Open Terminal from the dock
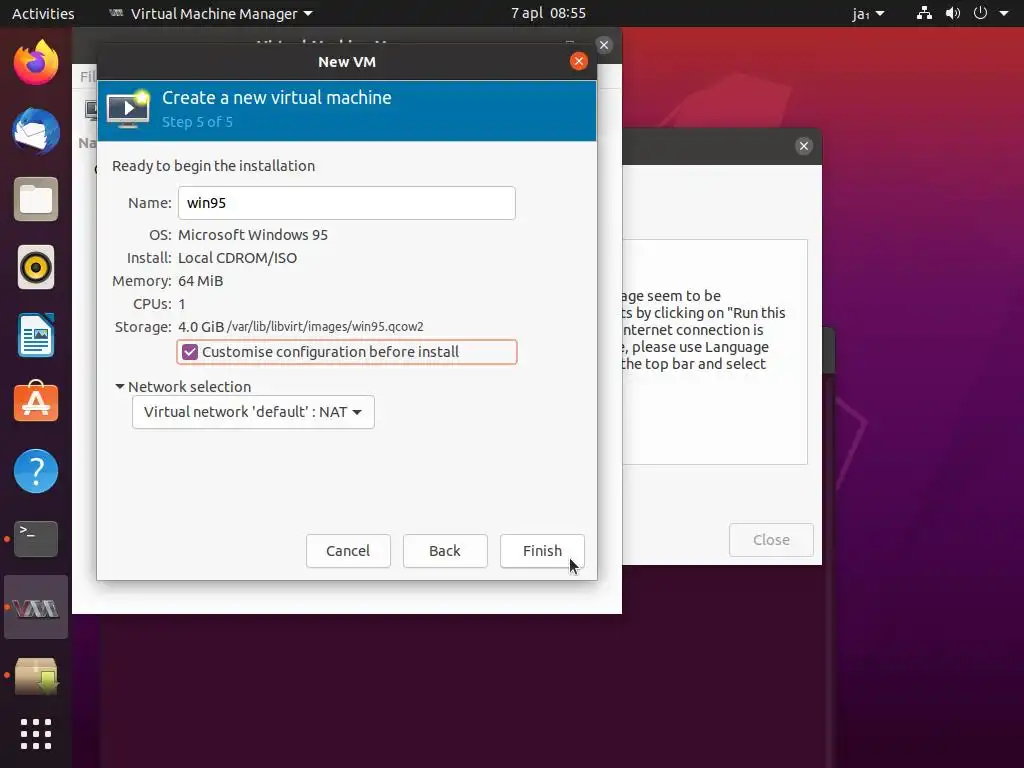This screenshot has height=768, width=1024. (x=36, y=539)
